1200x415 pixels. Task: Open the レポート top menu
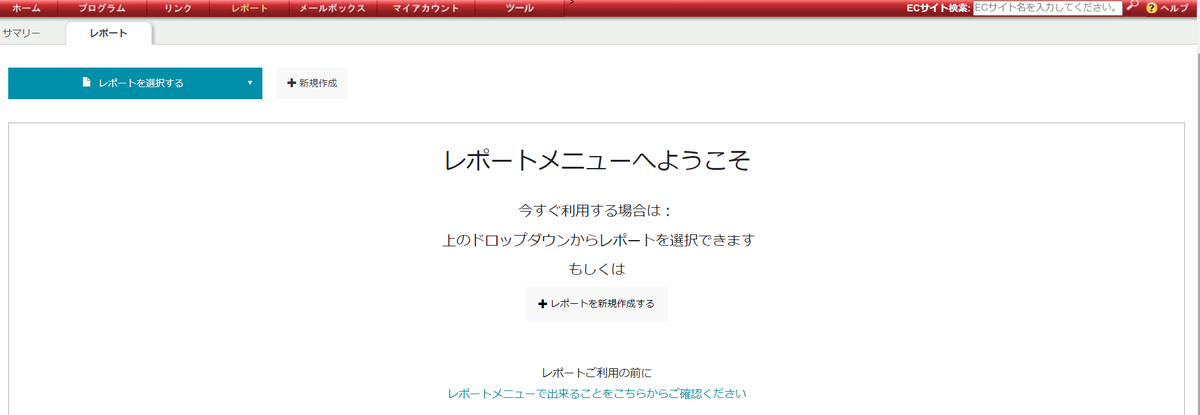pyautogui.click(x=249, y=8)
